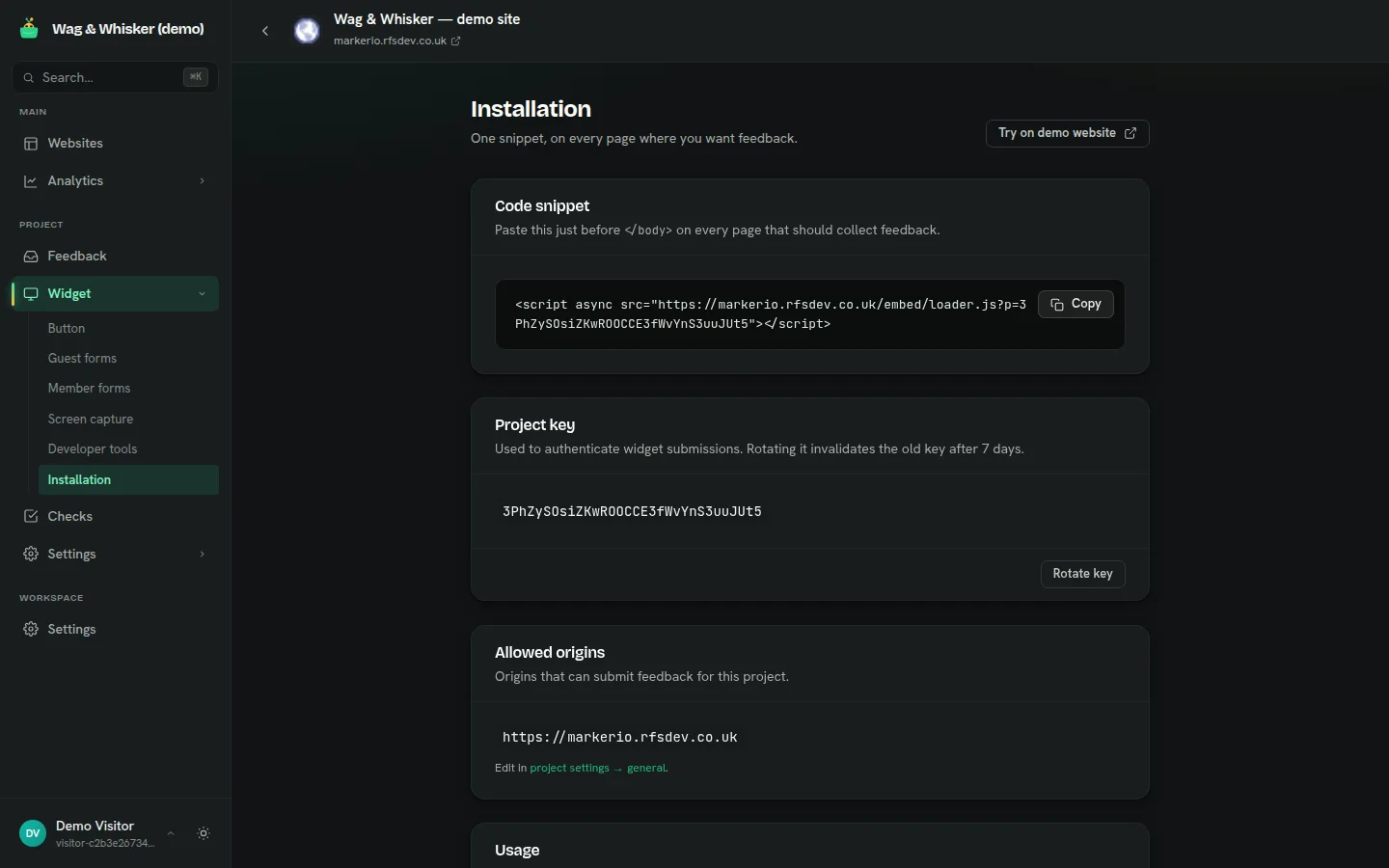
Task: Open Screen capture settings
Action: [x=128, y=420]
